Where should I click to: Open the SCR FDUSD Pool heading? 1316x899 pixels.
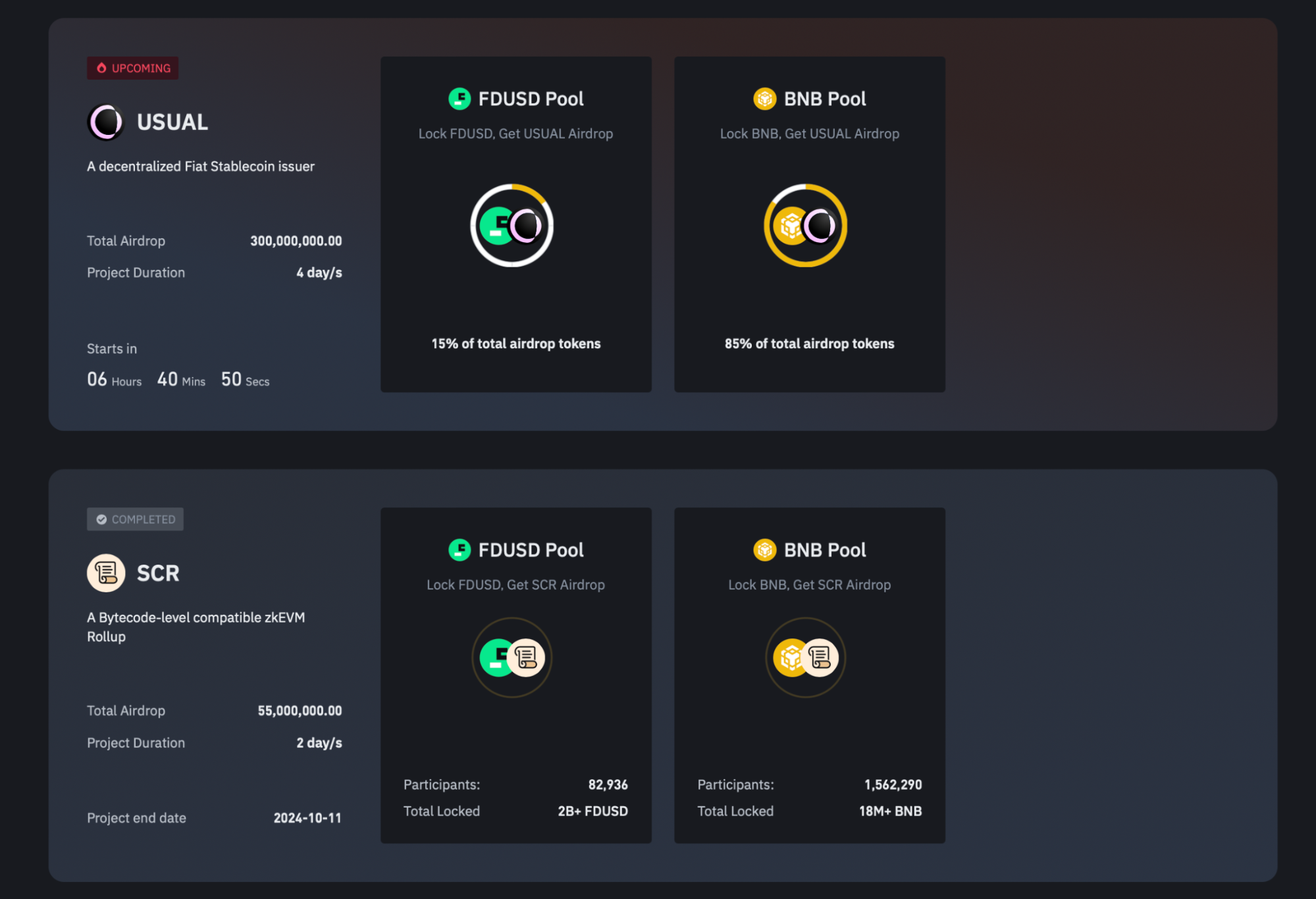coord(531,550)
